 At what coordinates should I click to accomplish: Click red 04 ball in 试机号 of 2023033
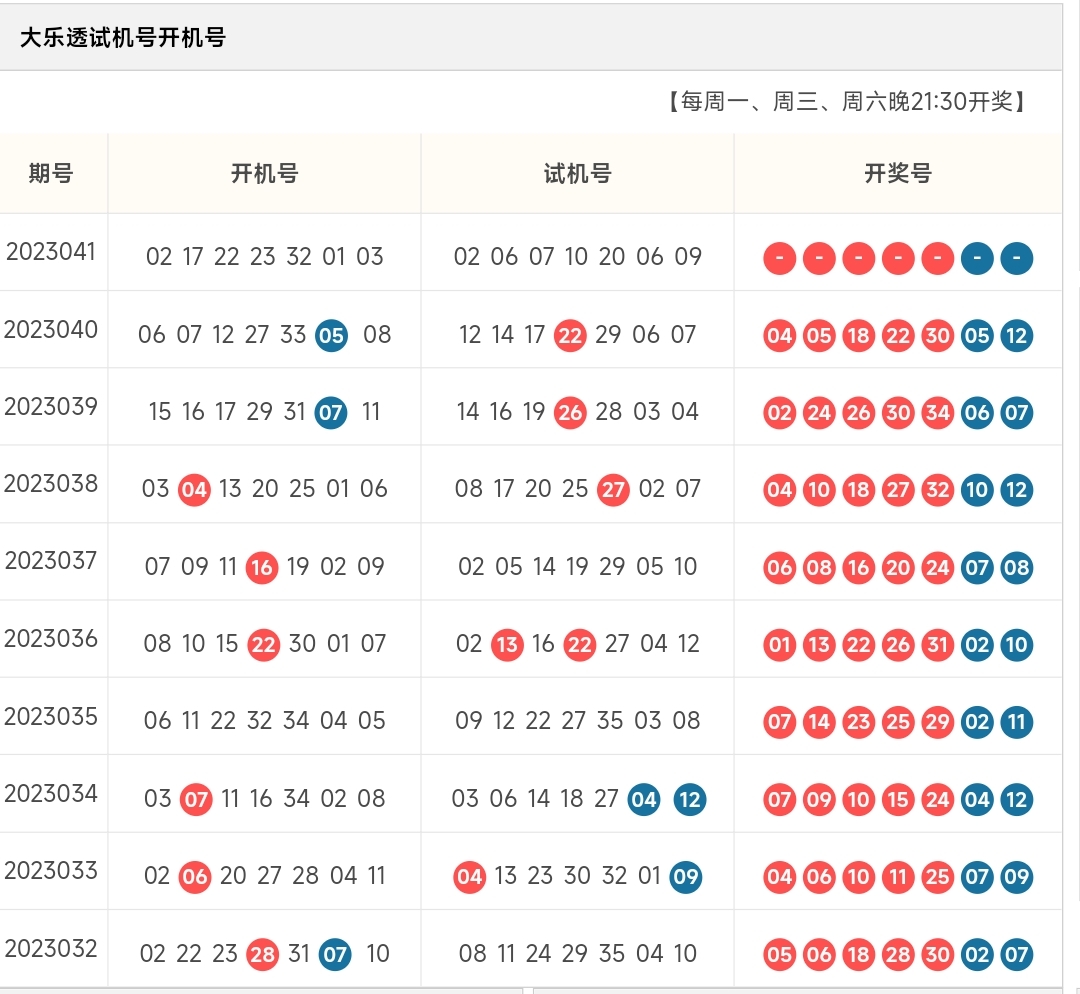click(470, 877)
